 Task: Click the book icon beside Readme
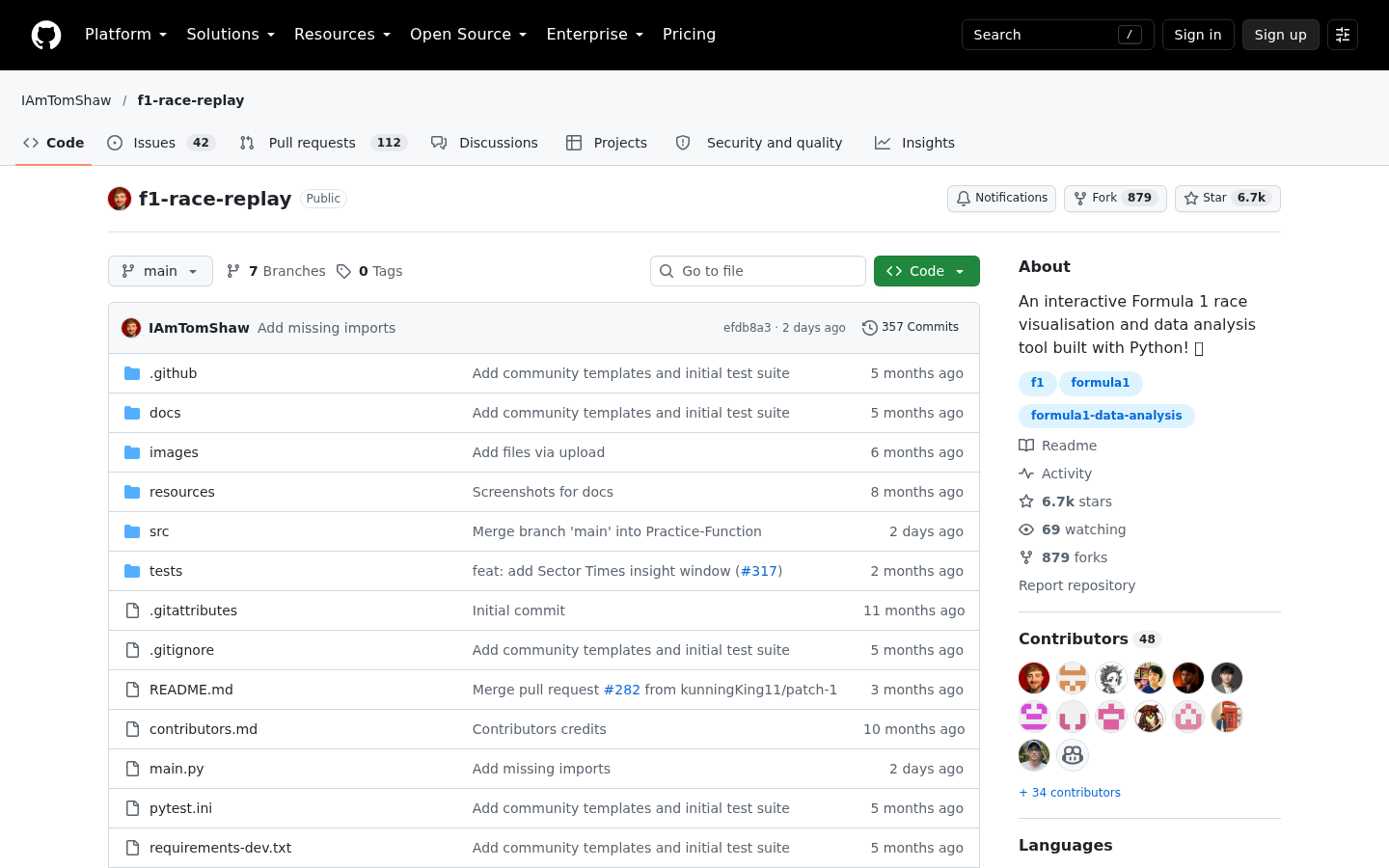1026,446
